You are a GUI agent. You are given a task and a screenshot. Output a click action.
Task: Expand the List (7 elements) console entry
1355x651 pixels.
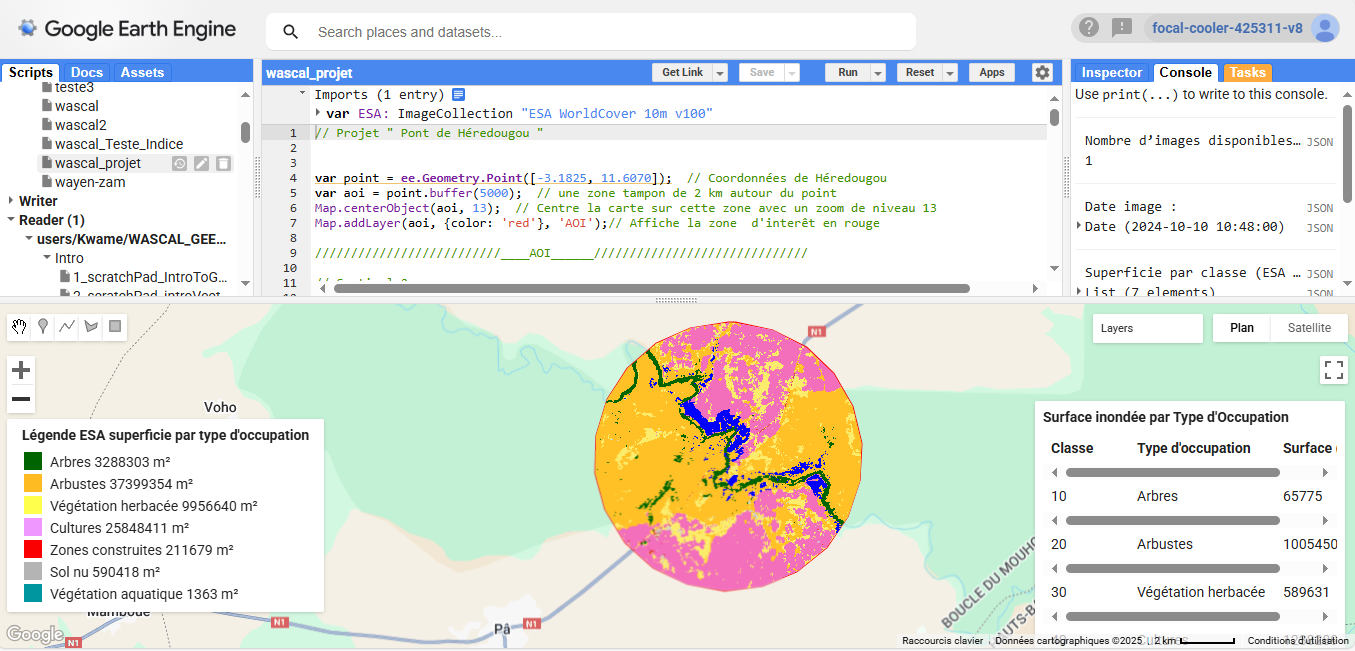(x=1079, y=292)
